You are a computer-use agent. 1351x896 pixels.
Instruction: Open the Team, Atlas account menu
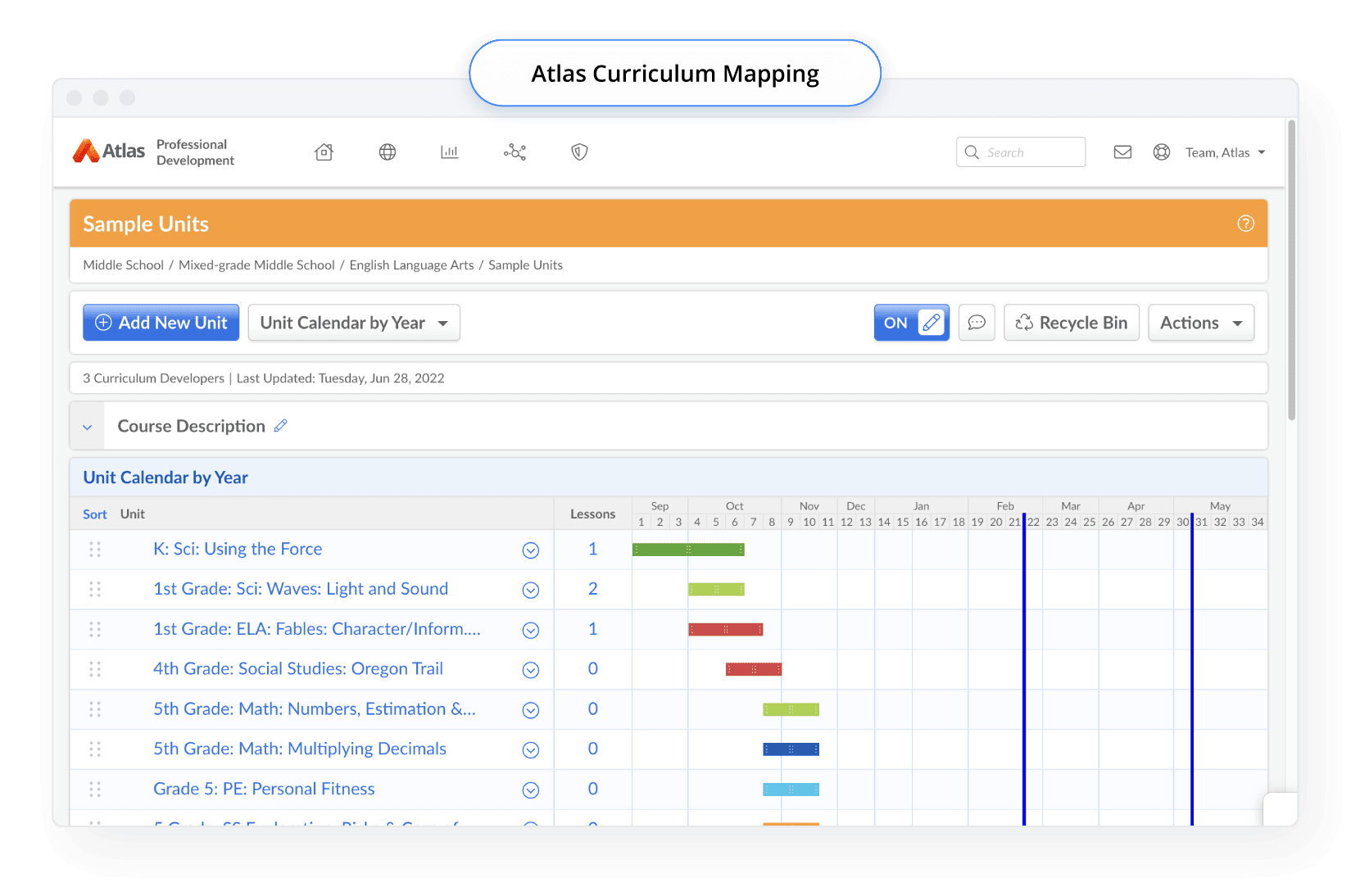(x=1225, y=152)
